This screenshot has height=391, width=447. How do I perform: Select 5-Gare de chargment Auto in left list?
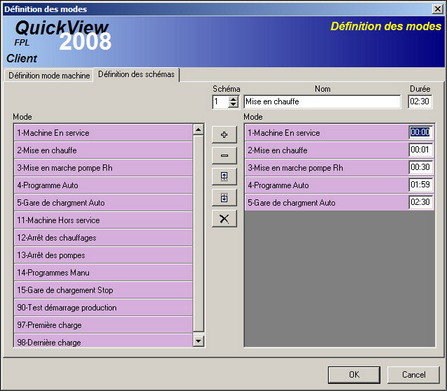[x=103, y=203]
